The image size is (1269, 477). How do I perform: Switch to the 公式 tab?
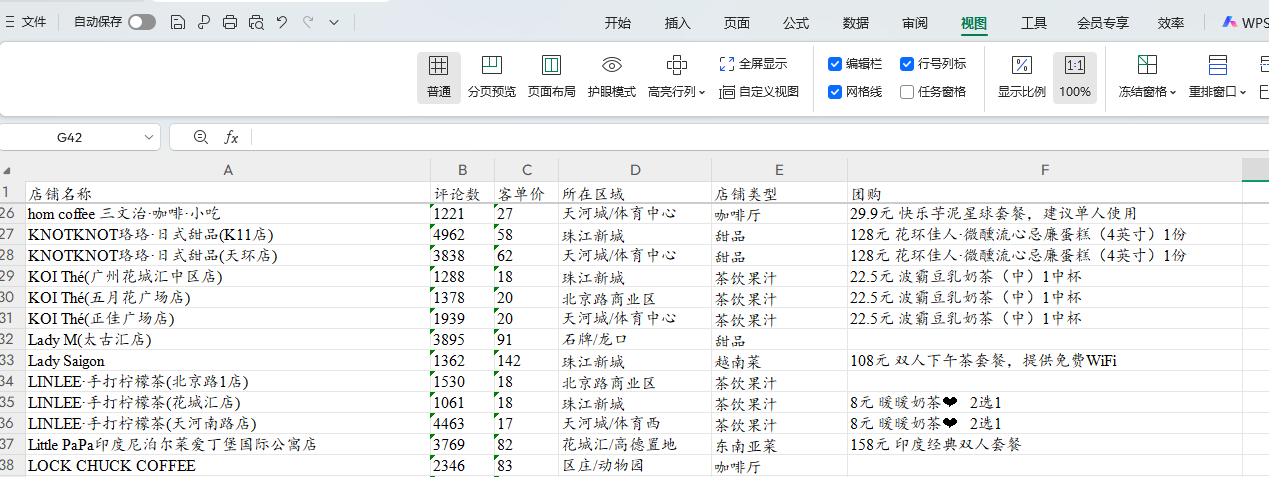coord(796,23)
